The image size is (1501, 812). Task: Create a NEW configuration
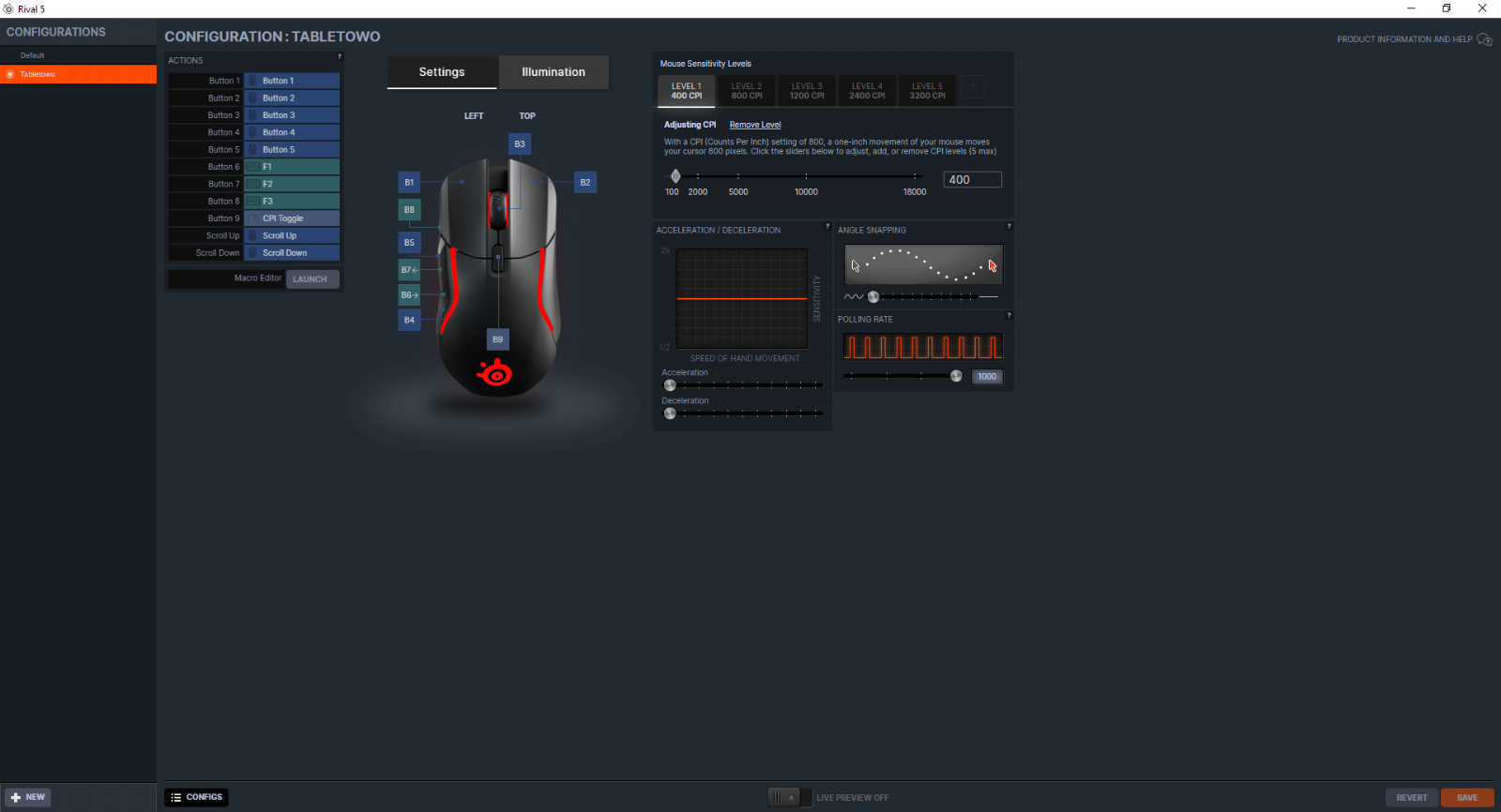[27, 797]
